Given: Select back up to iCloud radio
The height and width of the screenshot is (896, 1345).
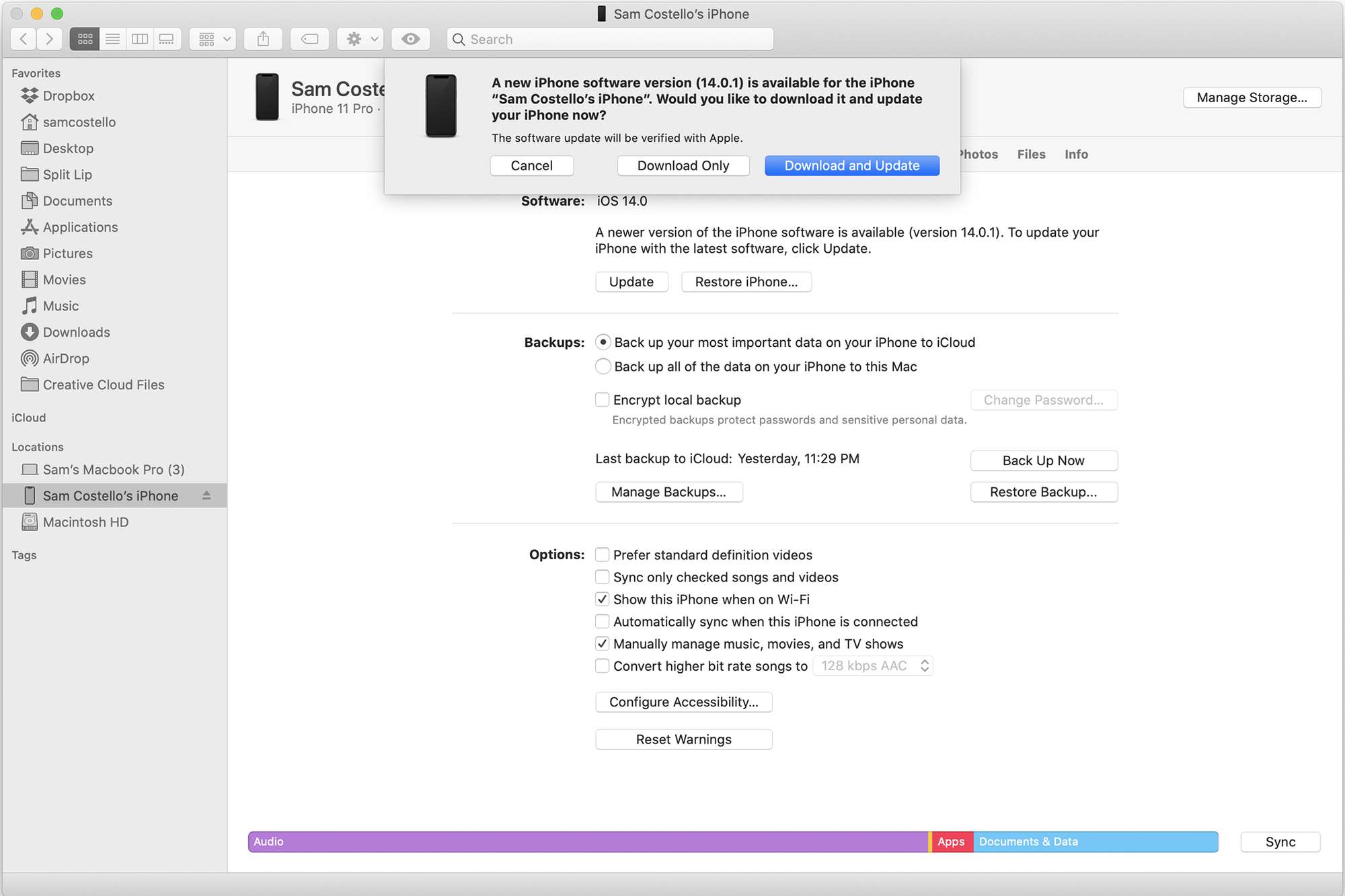Looking at the screenshot, I should [x=603, y=342].
